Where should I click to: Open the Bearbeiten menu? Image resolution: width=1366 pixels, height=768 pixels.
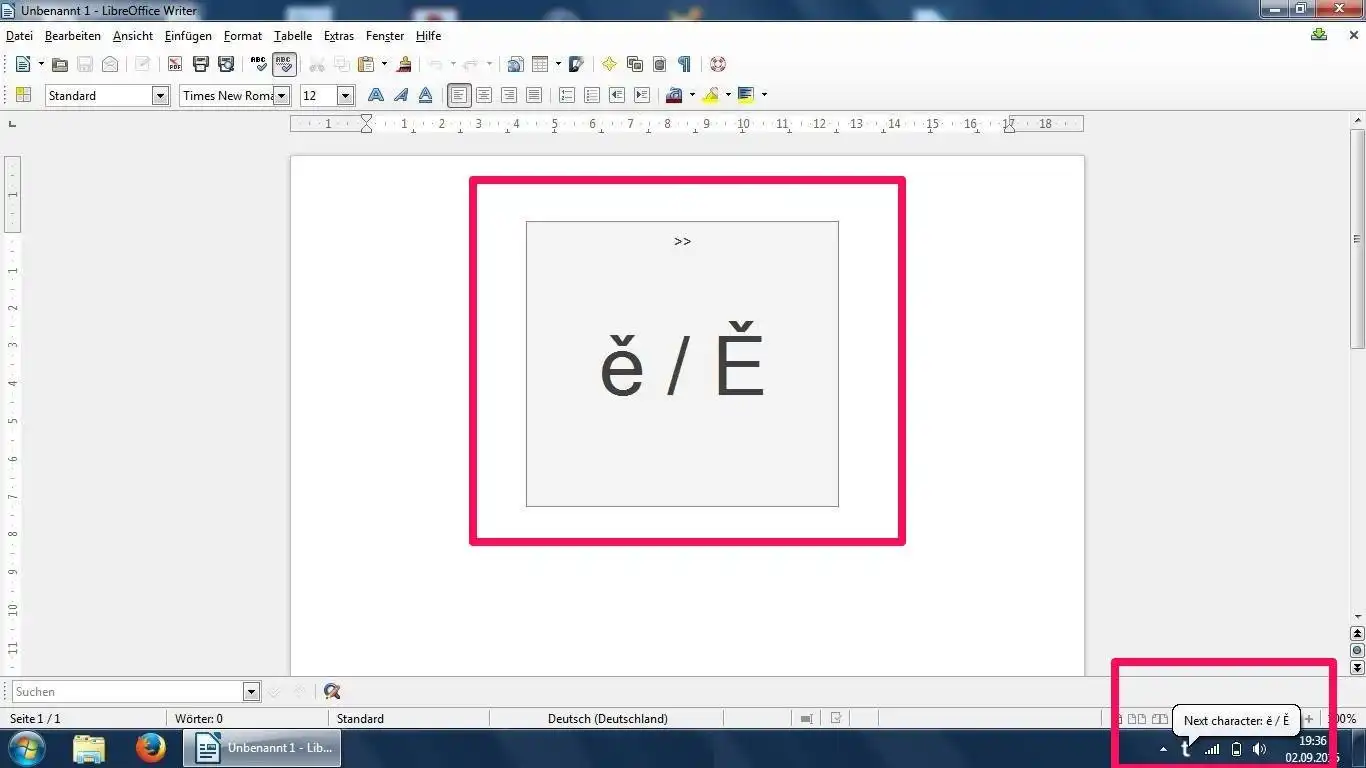pos(73,35)
